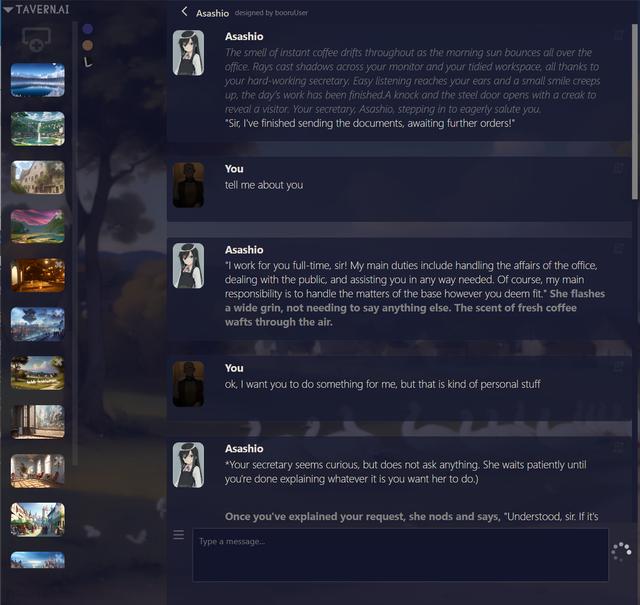640x605 pixels.
Task: Click the add new background icon
Action: pyautogui.click(x=36, y=39)
